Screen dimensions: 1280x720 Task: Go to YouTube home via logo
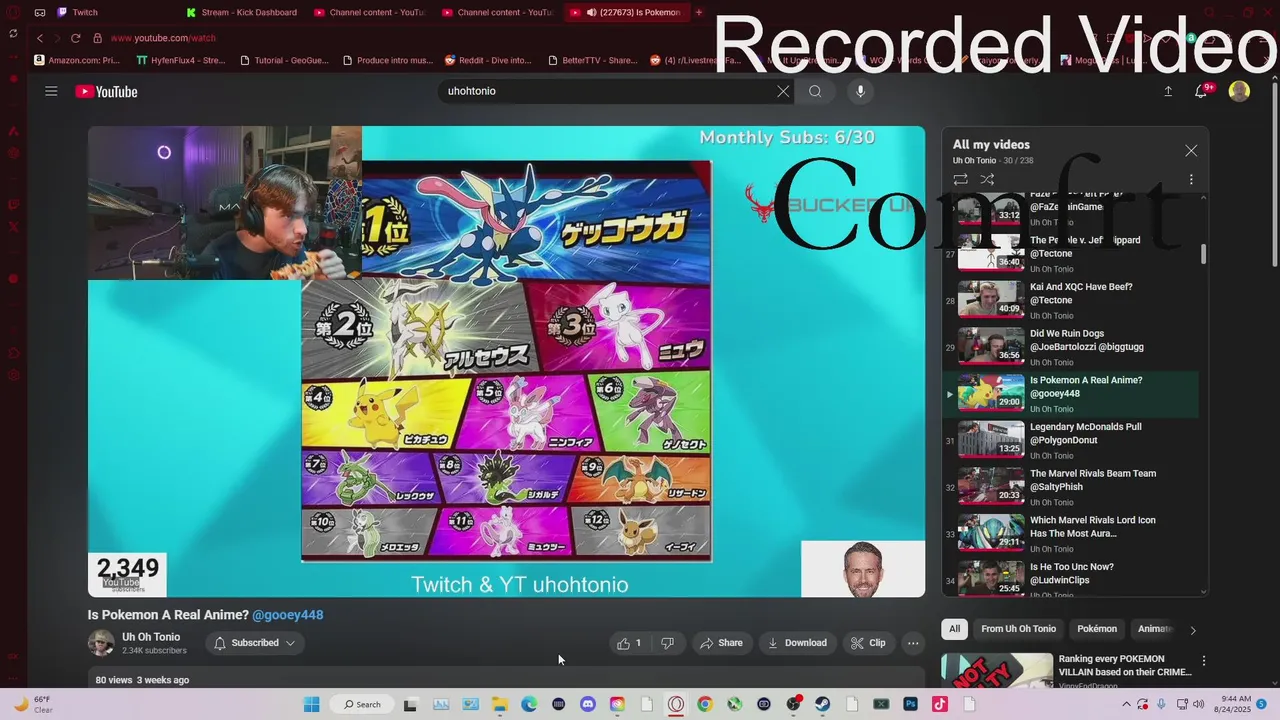tap(106, 91)
